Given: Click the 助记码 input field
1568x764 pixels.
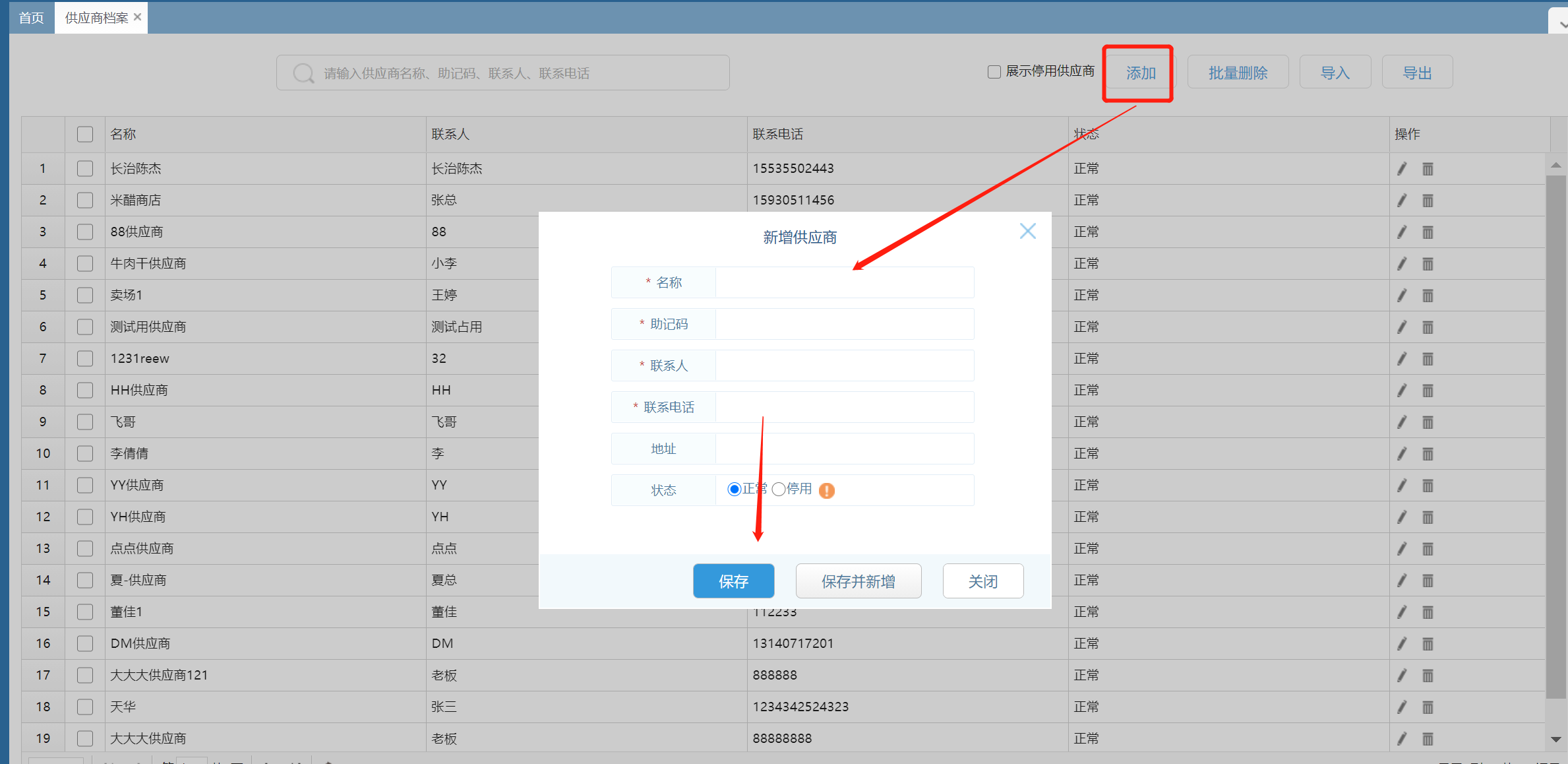Looking at the screenshot, I should pos(845,324).
